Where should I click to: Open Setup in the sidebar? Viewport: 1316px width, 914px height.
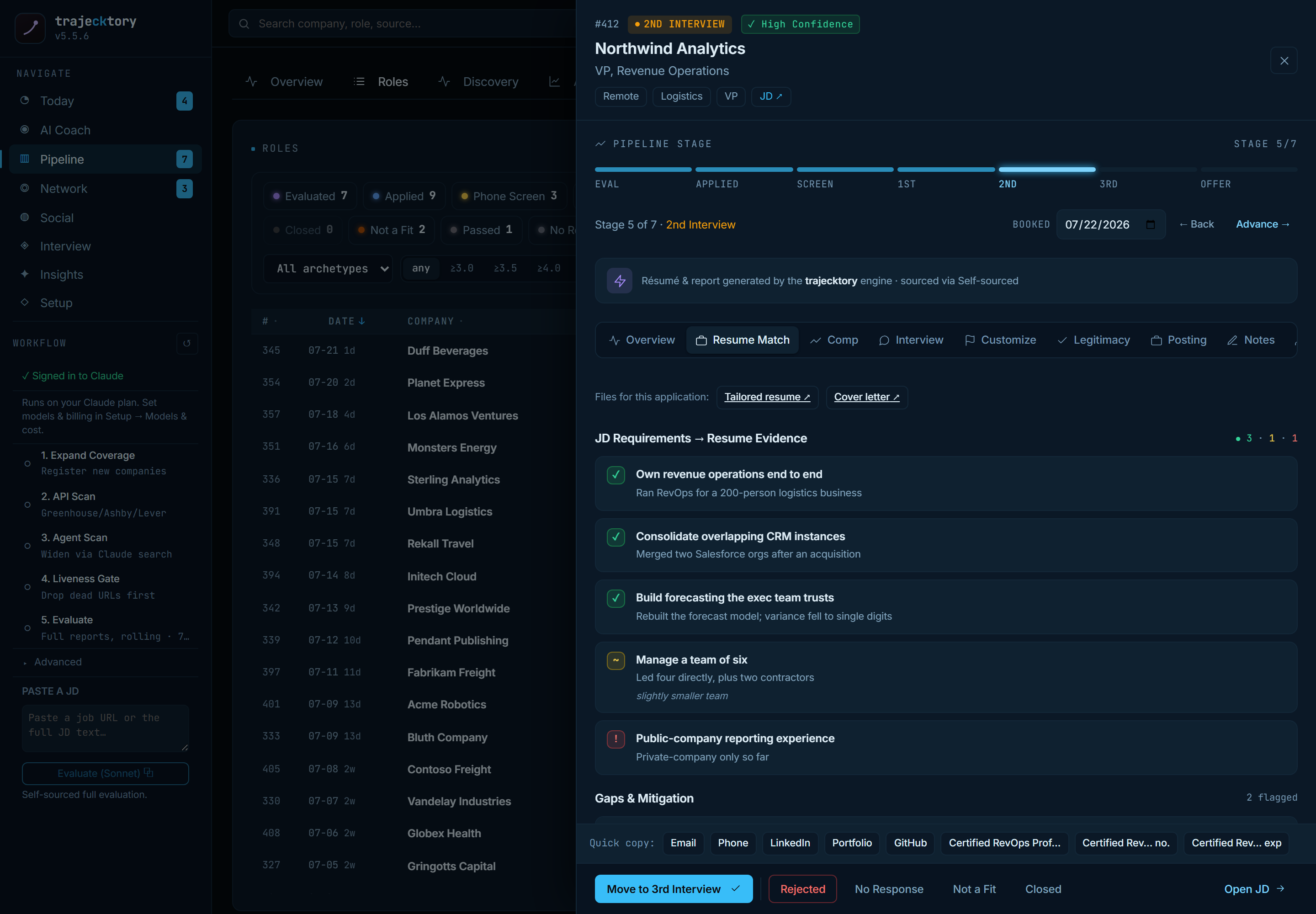(106, 303)
